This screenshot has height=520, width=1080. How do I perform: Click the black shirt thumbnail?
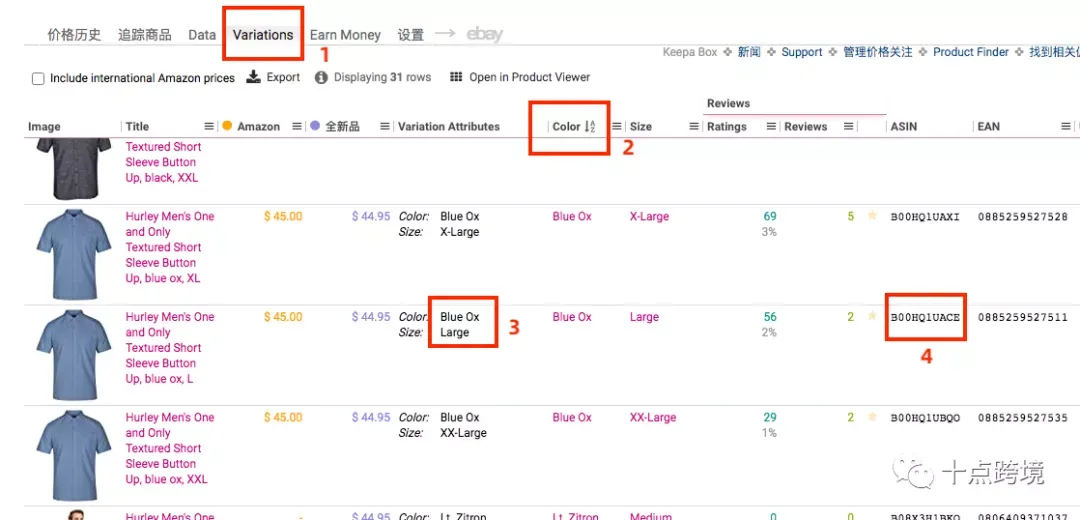pyautogui.click(x=74, y=169)
